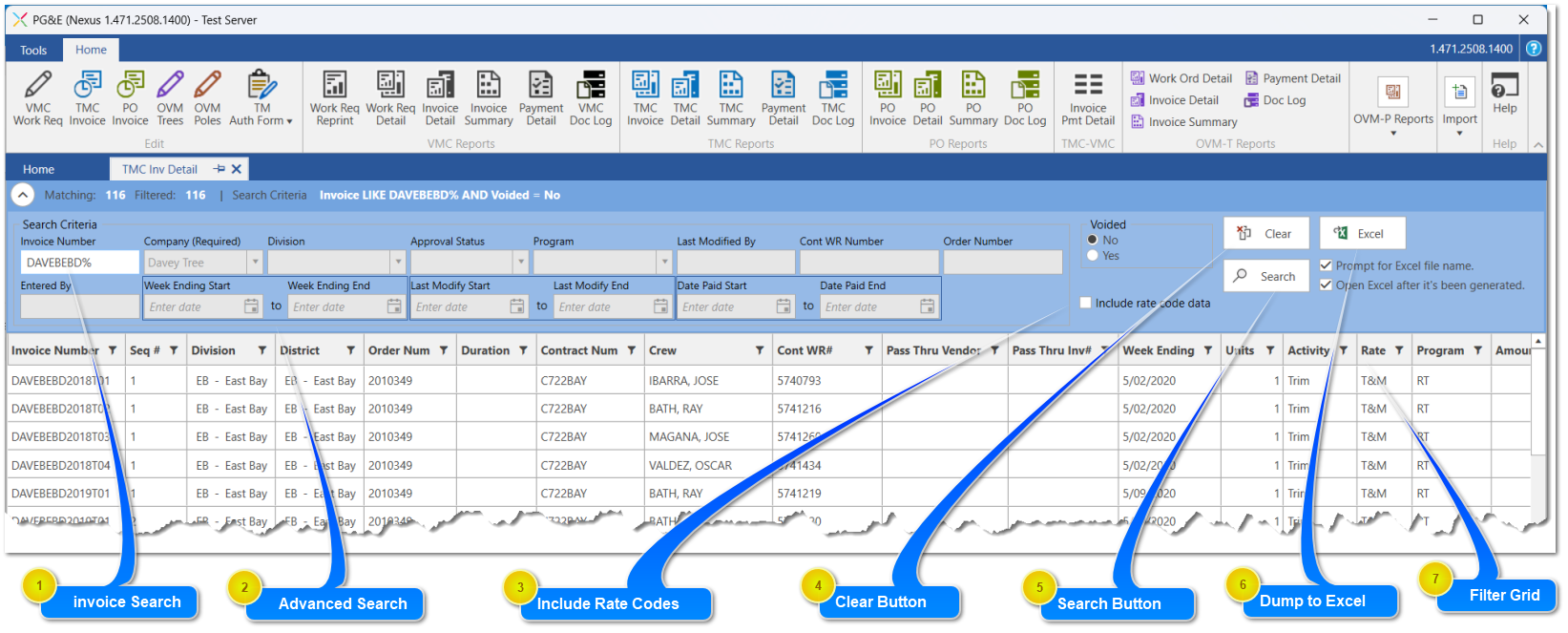The height and width of the screenshot is (633, 1568).
Task: Expand the Company dropdown showing Davey Tree
Action: (x=255, y=263)
